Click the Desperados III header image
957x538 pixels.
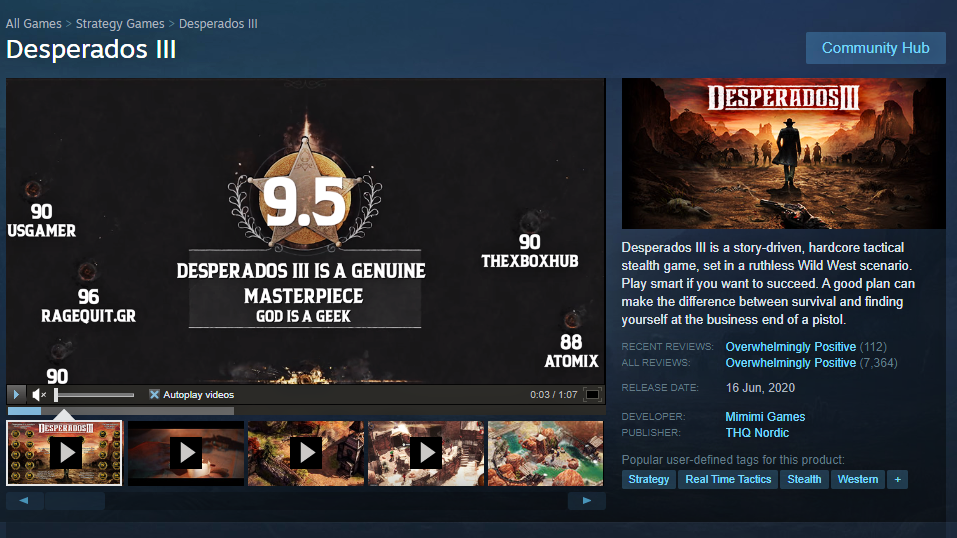[x=784, y=153]
